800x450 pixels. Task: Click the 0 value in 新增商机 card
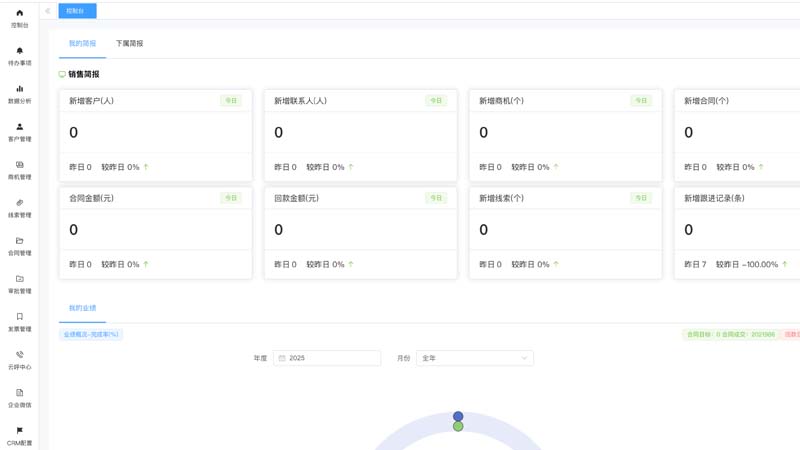tap(484, 133)
